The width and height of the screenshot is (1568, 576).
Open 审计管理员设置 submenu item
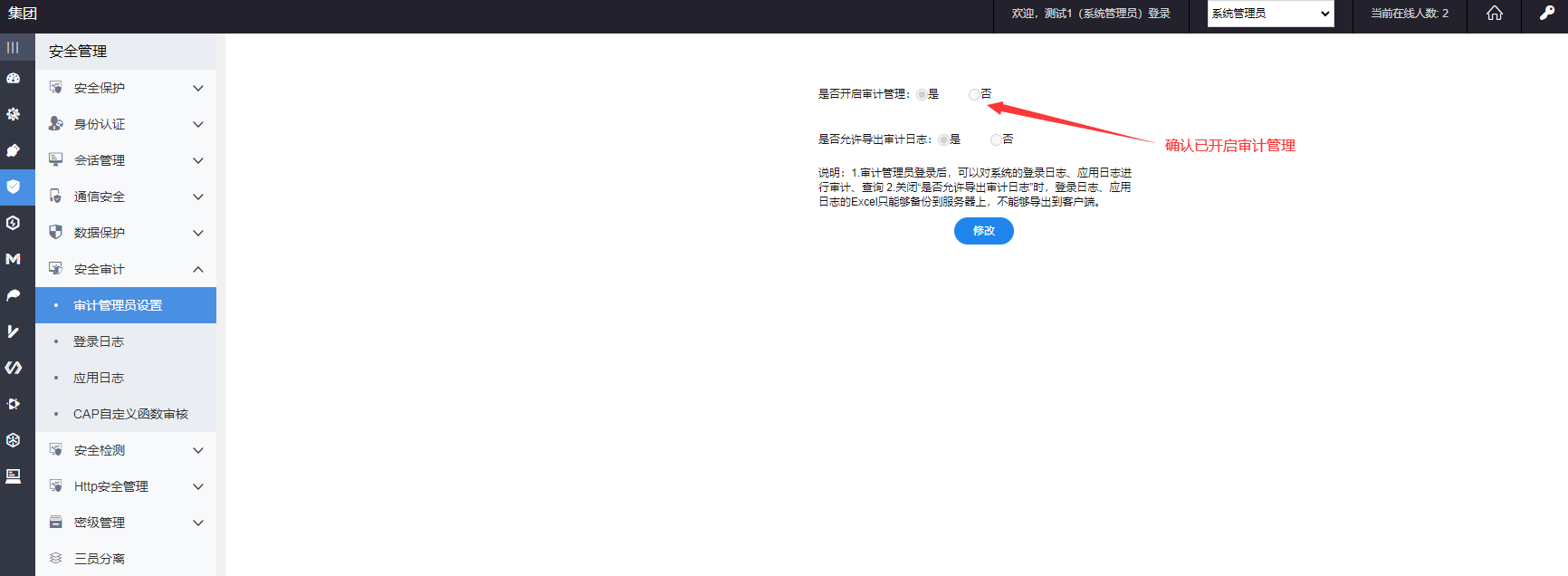click(x=126, y=305)
